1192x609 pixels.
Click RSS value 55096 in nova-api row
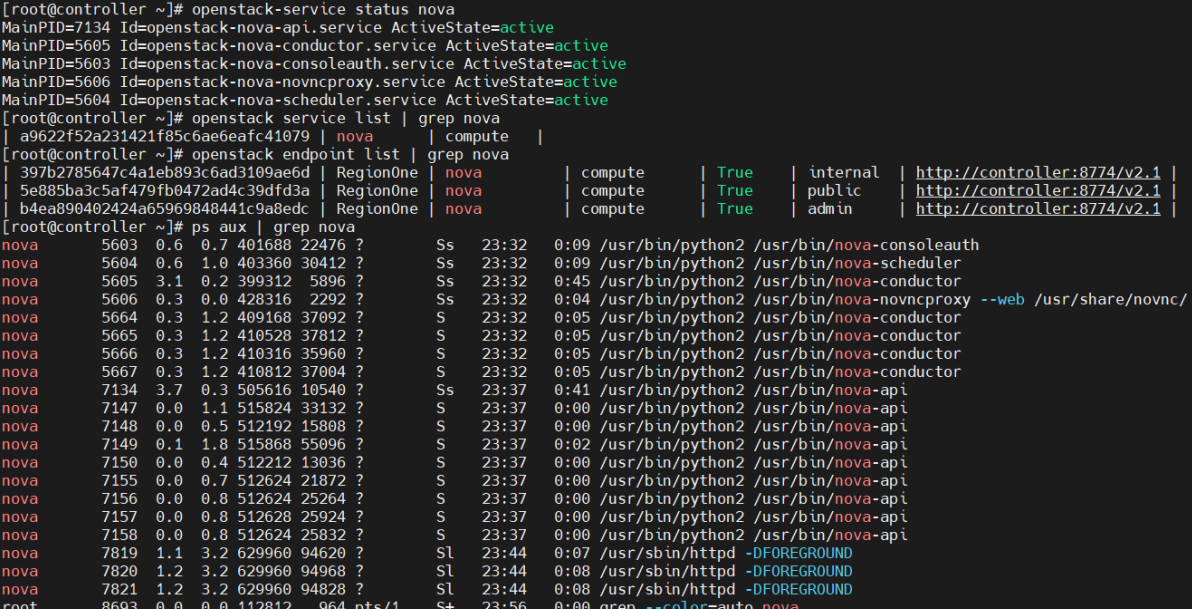point(323,445)
